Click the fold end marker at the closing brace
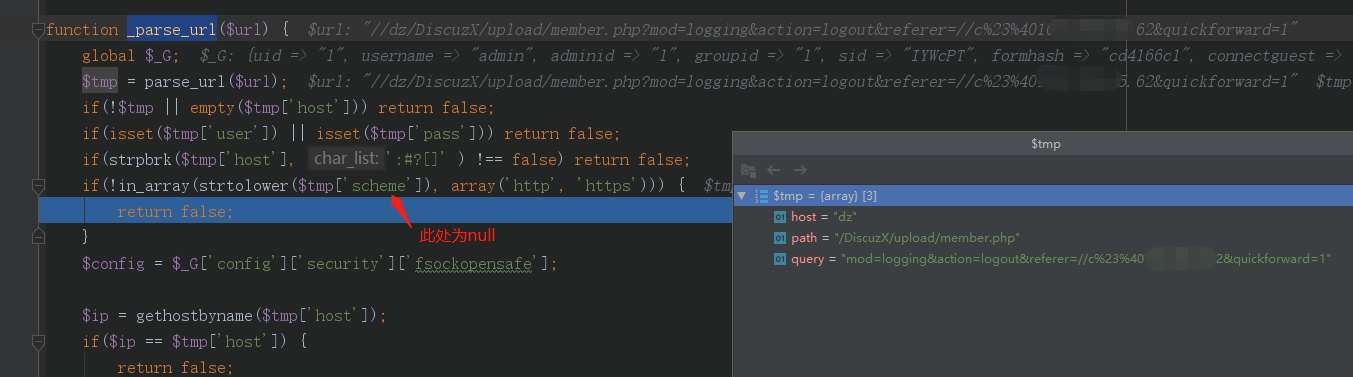 click(38, 238)
